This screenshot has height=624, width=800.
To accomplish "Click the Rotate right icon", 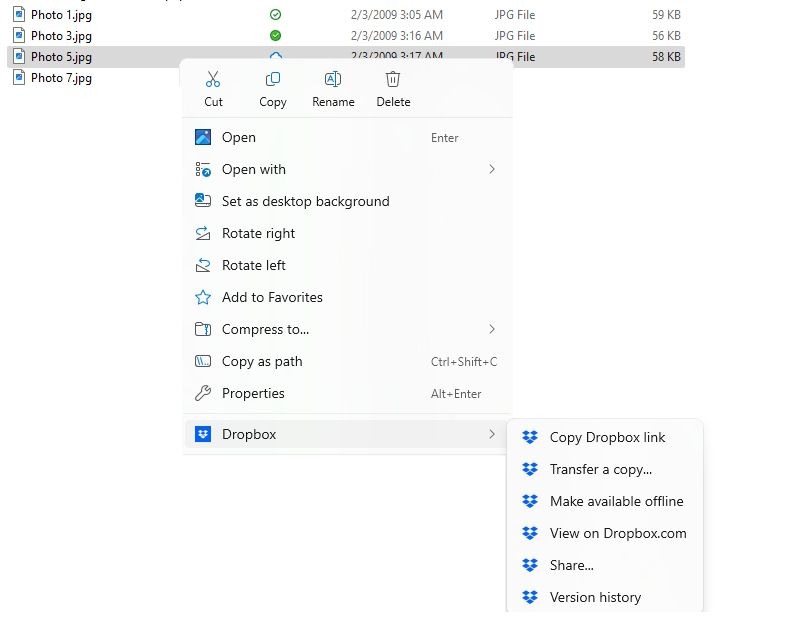I will pos(203,233).
